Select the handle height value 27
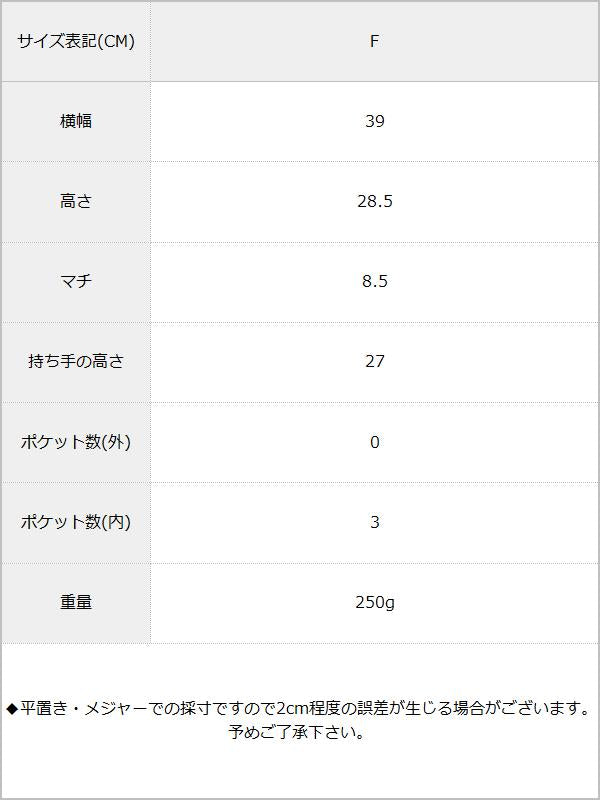 pos(375,361)
